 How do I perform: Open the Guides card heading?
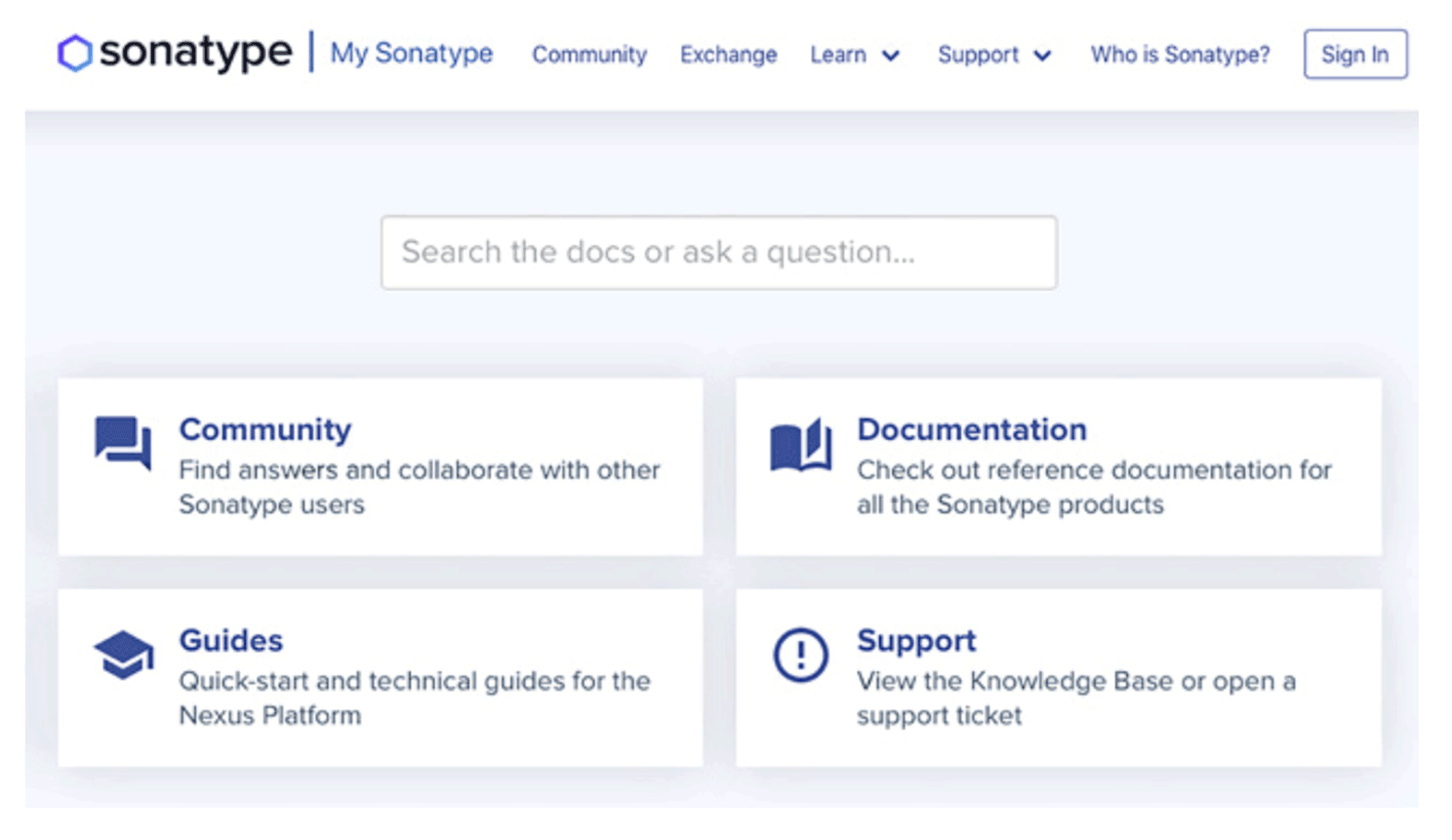pos(231,640)
